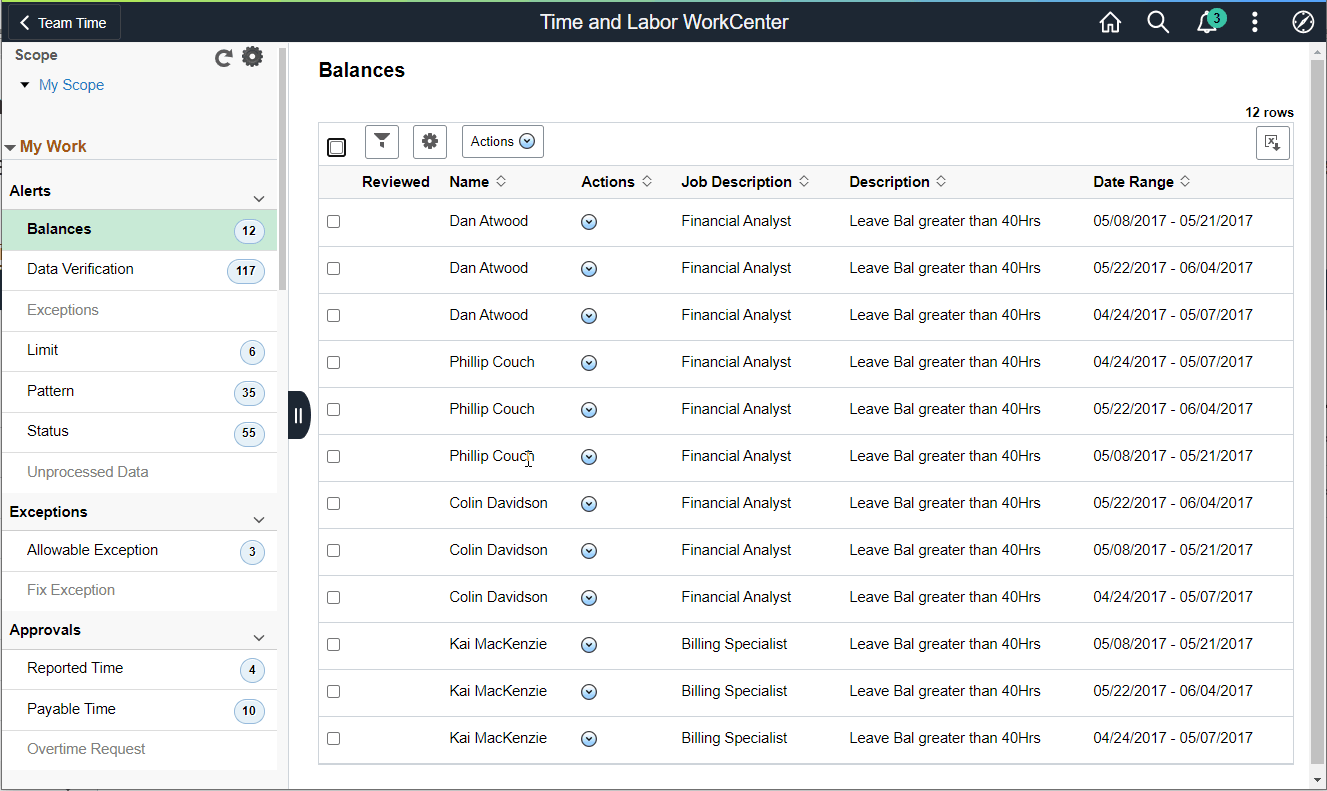The width and height of the screenshot is (1327, 791).
Task: Open the Scope configuration gear
Action: tap(251, 57)
